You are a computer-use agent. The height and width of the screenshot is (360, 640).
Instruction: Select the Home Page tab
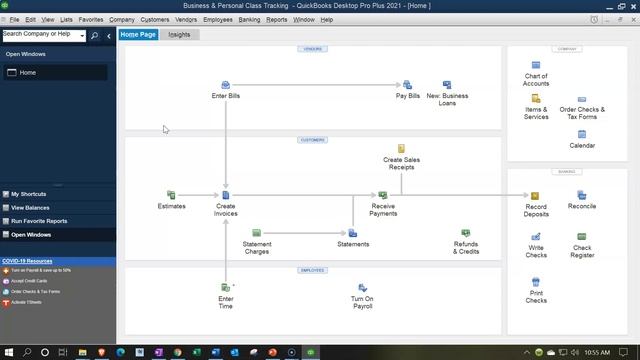coord(138,35)
